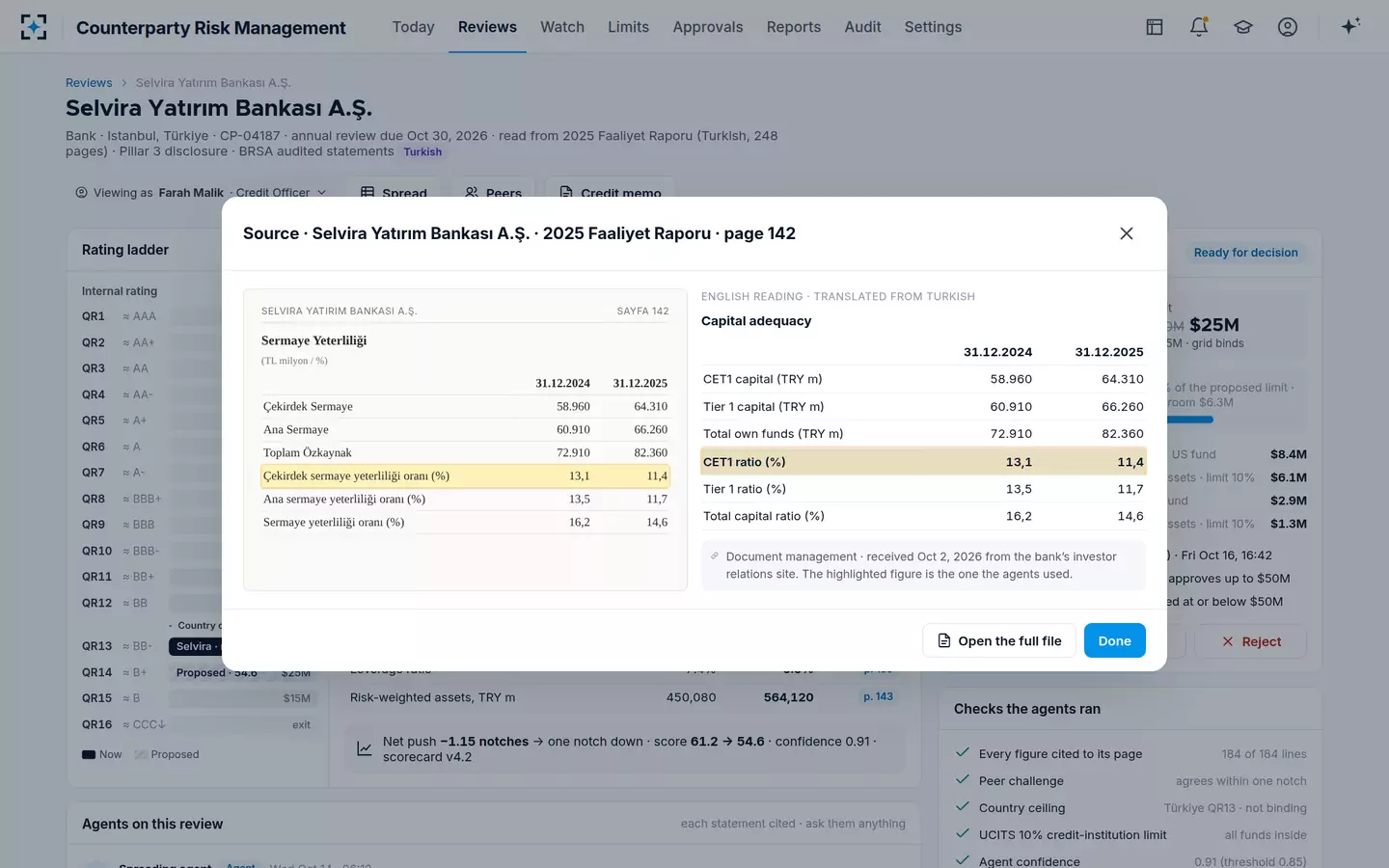The width and height of the screenshot is (1389, 868).
Task: Click the Done button
Action: [x=1114, y=640]
